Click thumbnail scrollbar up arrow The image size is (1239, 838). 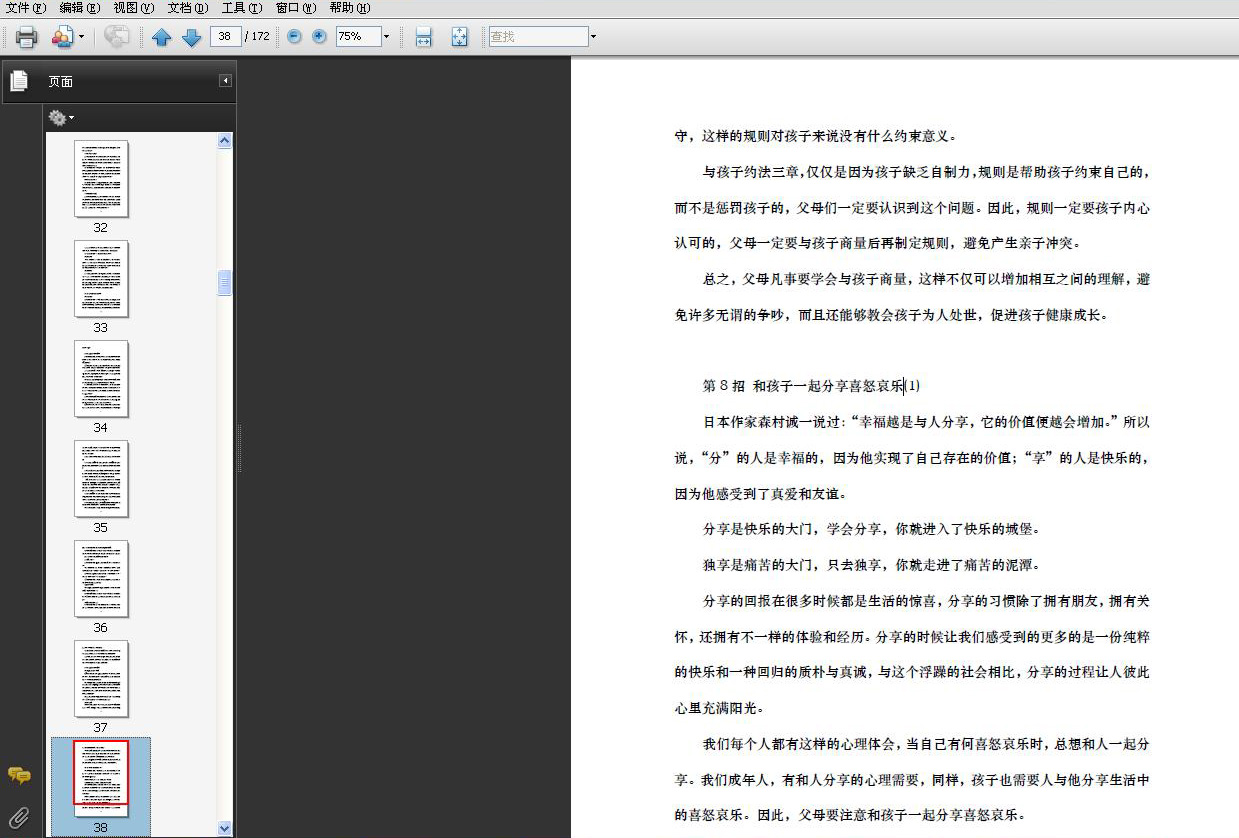[x=224, y=141]
